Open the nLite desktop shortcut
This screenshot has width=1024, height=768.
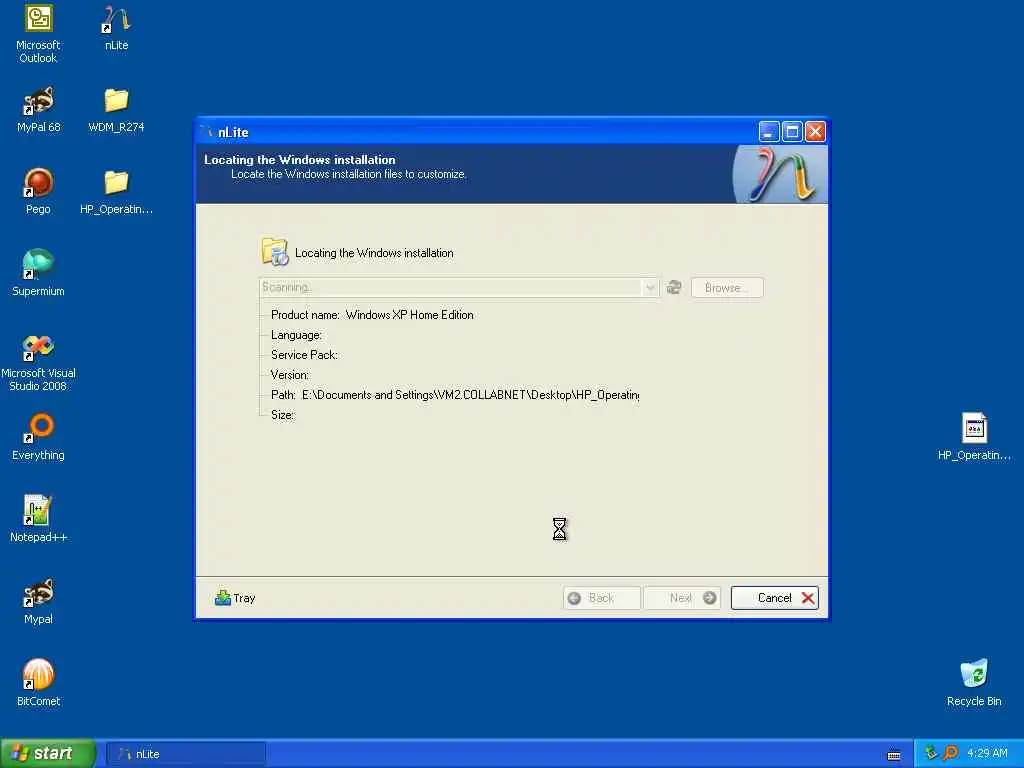[x=116, y=27]
